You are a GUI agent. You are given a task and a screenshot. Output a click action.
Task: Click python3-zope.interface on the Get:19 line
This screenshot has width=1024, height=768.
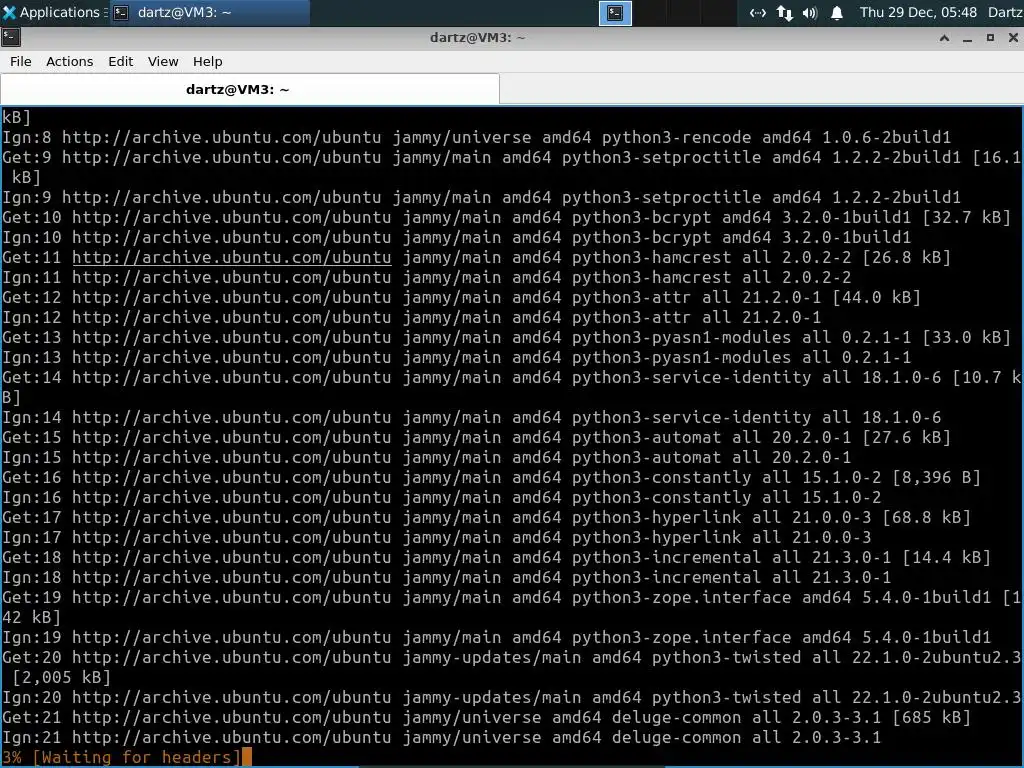[682, 597]
